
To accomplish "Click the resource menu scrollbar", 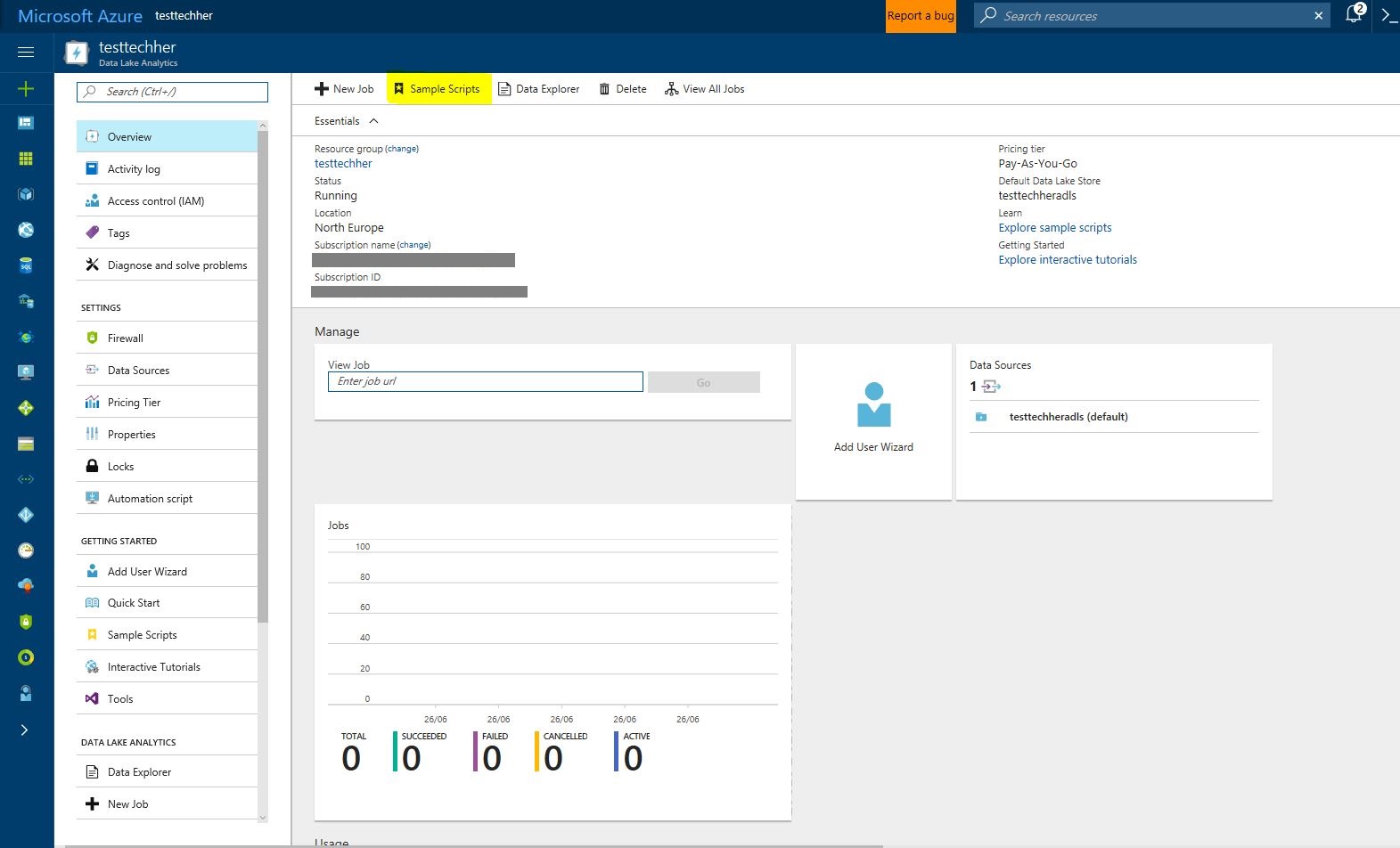I will point(263,376).
